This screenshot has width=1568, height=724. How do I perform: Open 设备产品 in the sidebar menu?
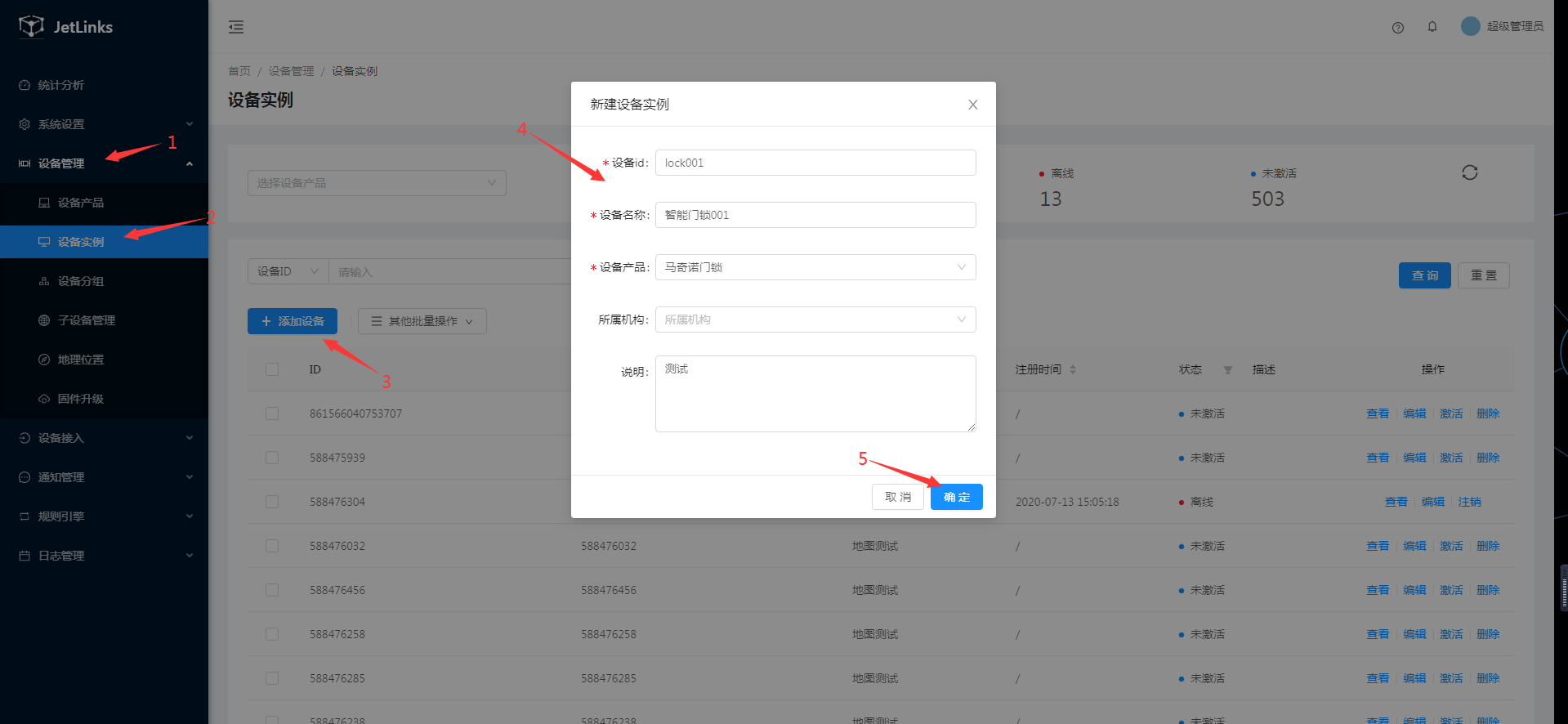[80, 203]
